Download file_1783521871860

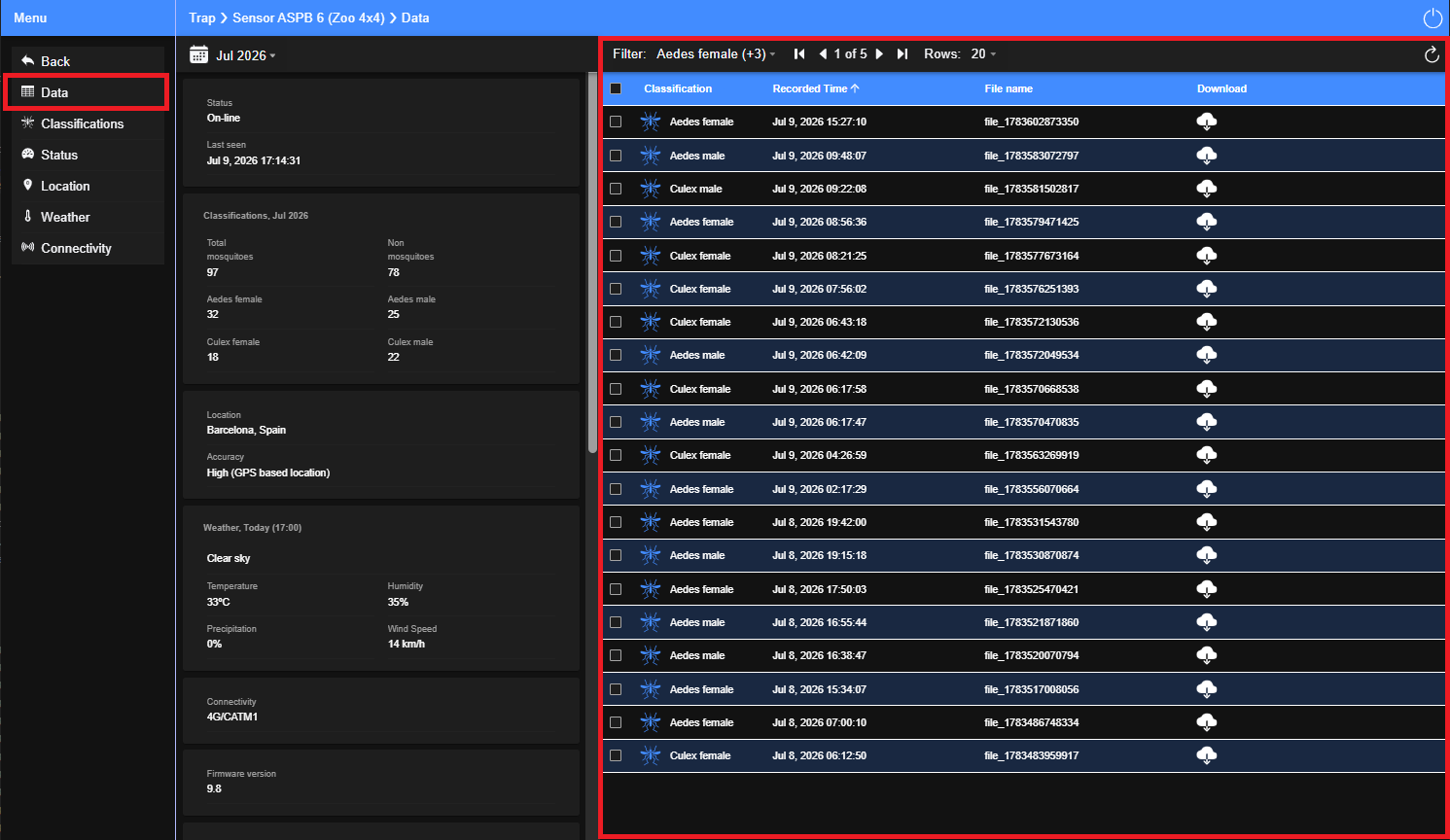pyautogui.click(x=1207, y=622)
